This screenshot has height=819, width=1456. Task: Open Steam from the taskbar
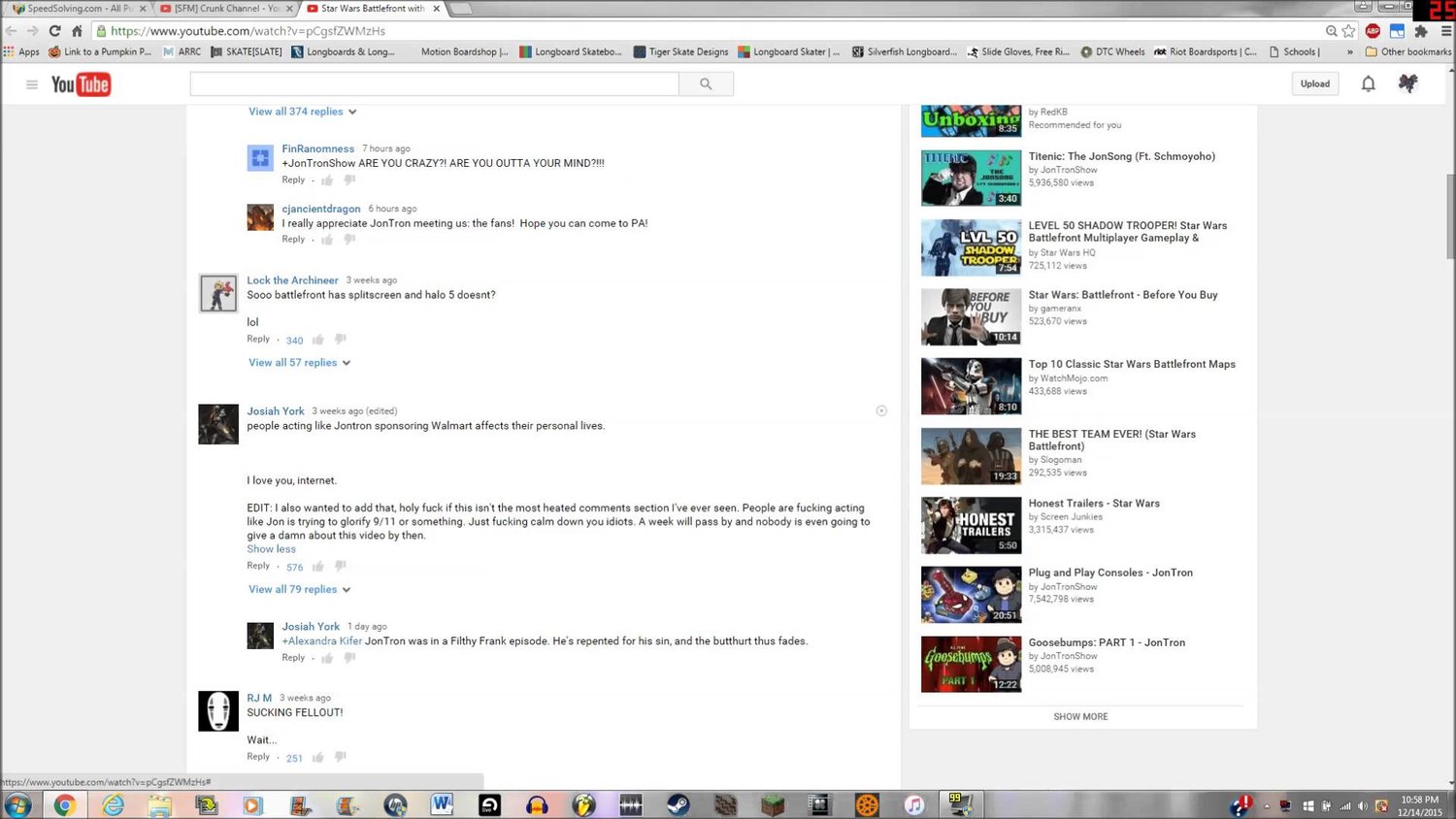[x=678, y=804]
